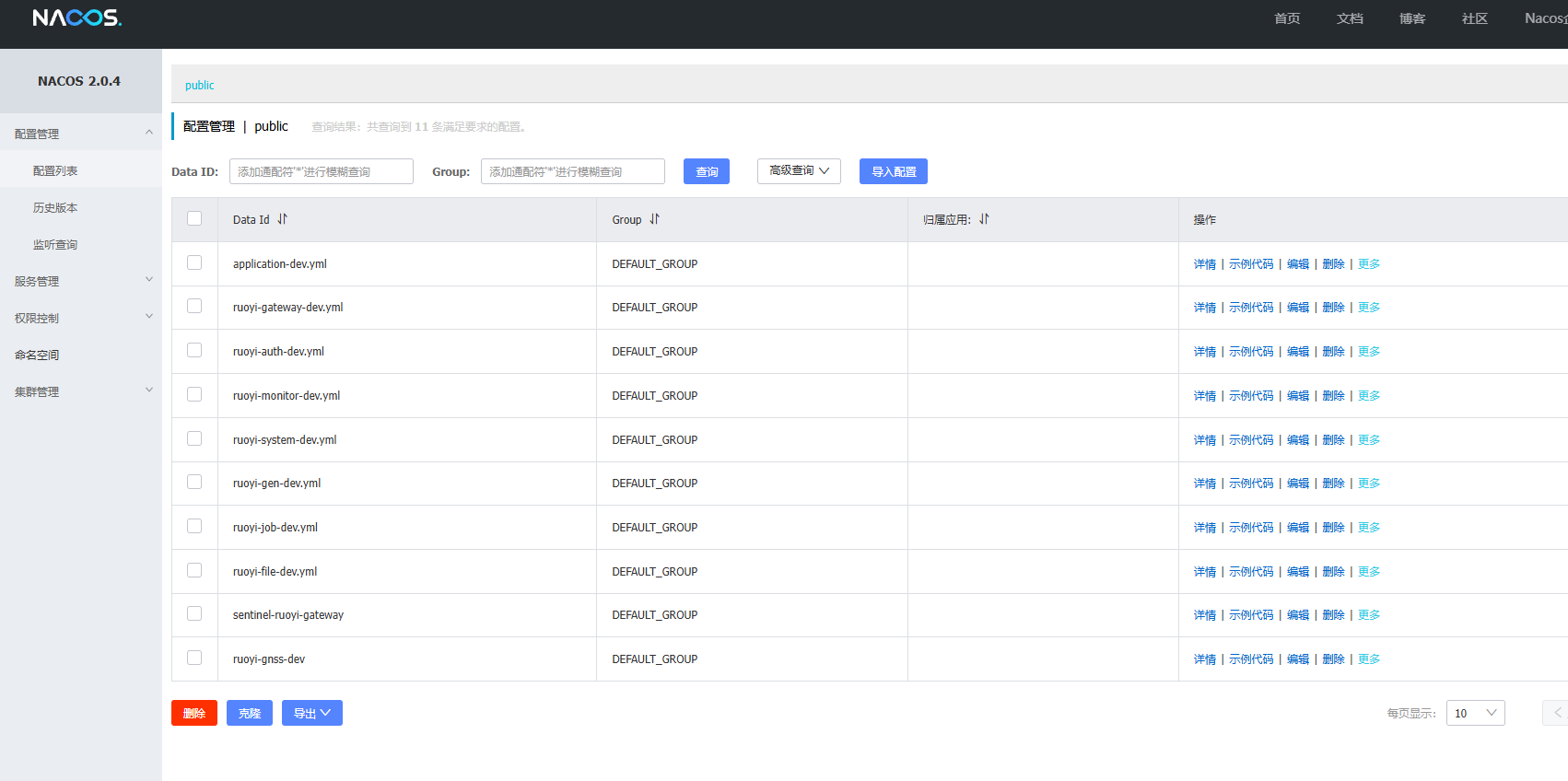Screen dimensions: 1568x781
Task: View 详情 for ruoyi-job-dev.yml
Action: point(1205,528)
